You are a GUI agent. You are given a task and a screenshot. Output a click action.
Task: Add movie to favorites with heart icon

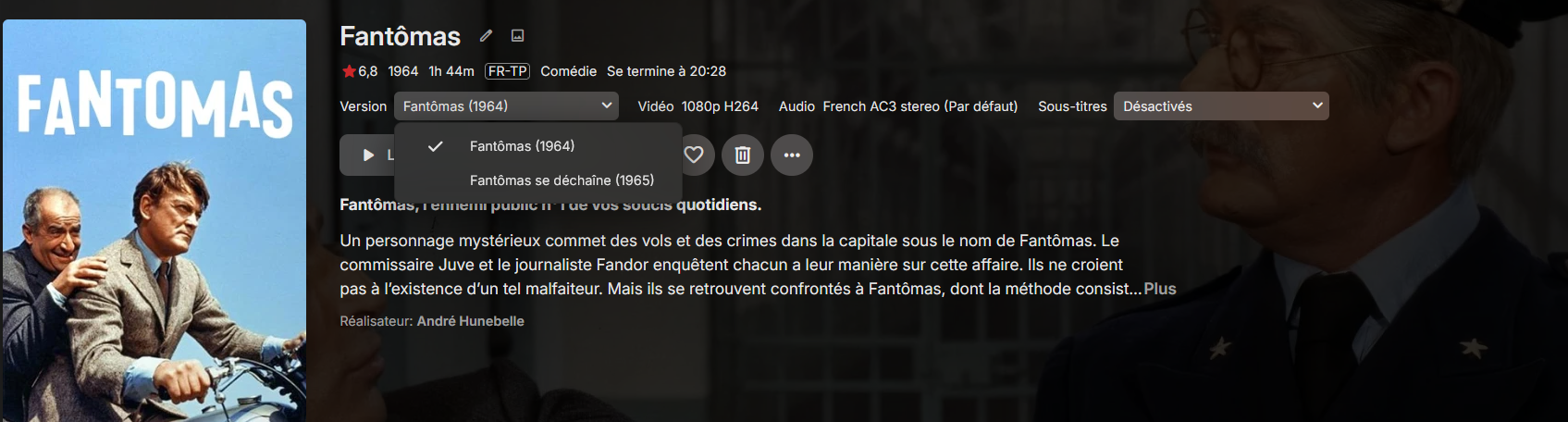694,155
